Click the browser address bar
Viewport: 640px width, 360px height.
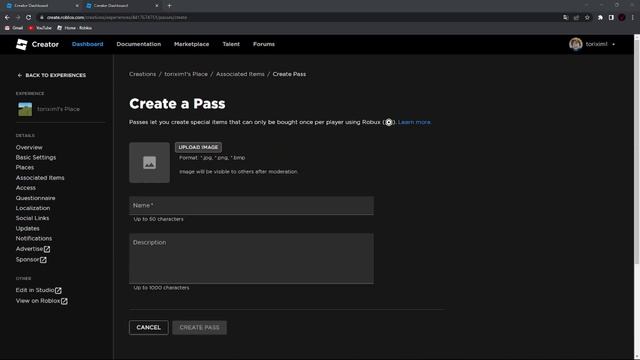300,18
